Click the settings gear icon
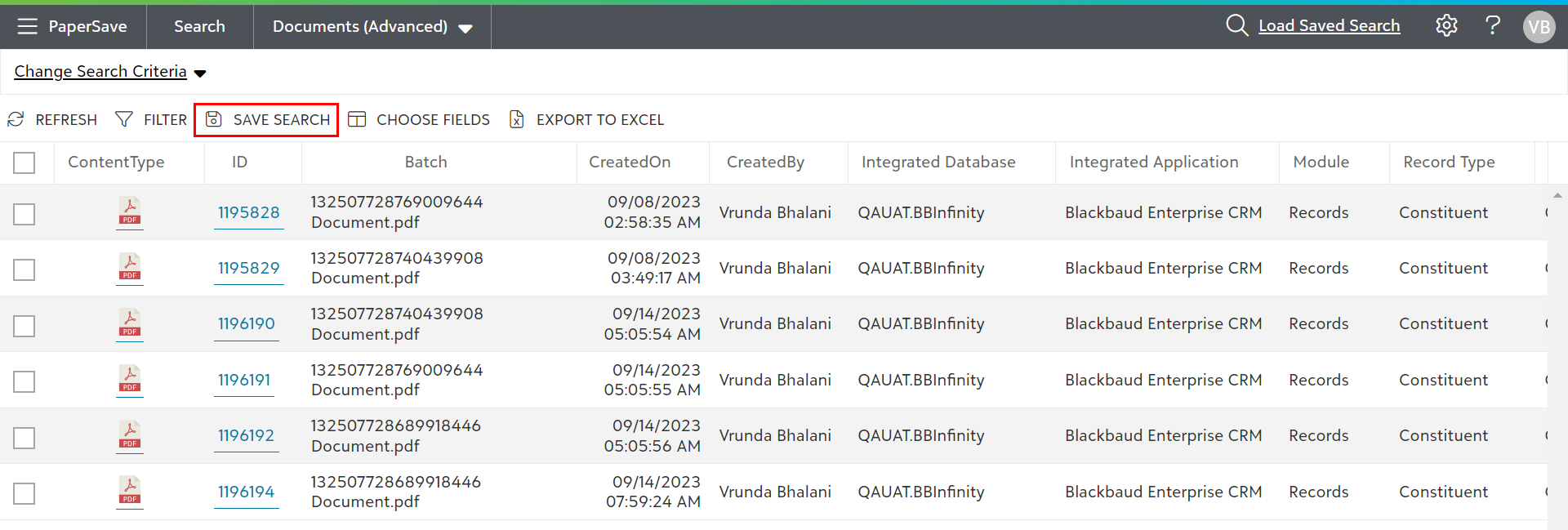Screen dimensions: 1568x530 coord(1446,26)
